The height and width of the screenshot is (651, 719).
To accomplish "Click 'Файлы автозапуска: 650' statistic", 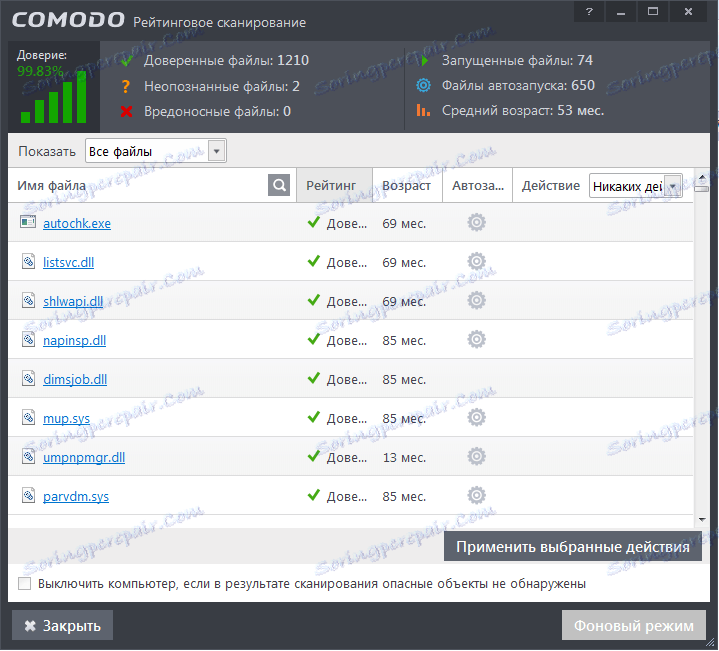I will tap(518, 85).
